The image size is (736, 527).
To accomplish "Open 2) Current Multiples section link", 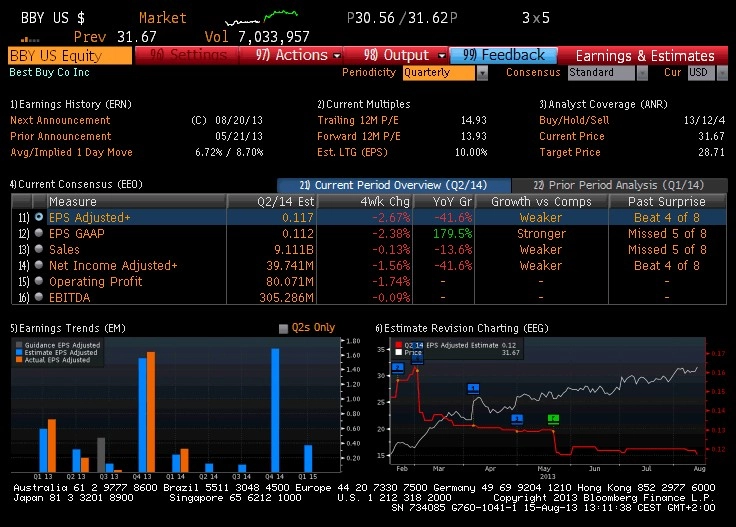I will pyautogui.click(x=364, y=104).
